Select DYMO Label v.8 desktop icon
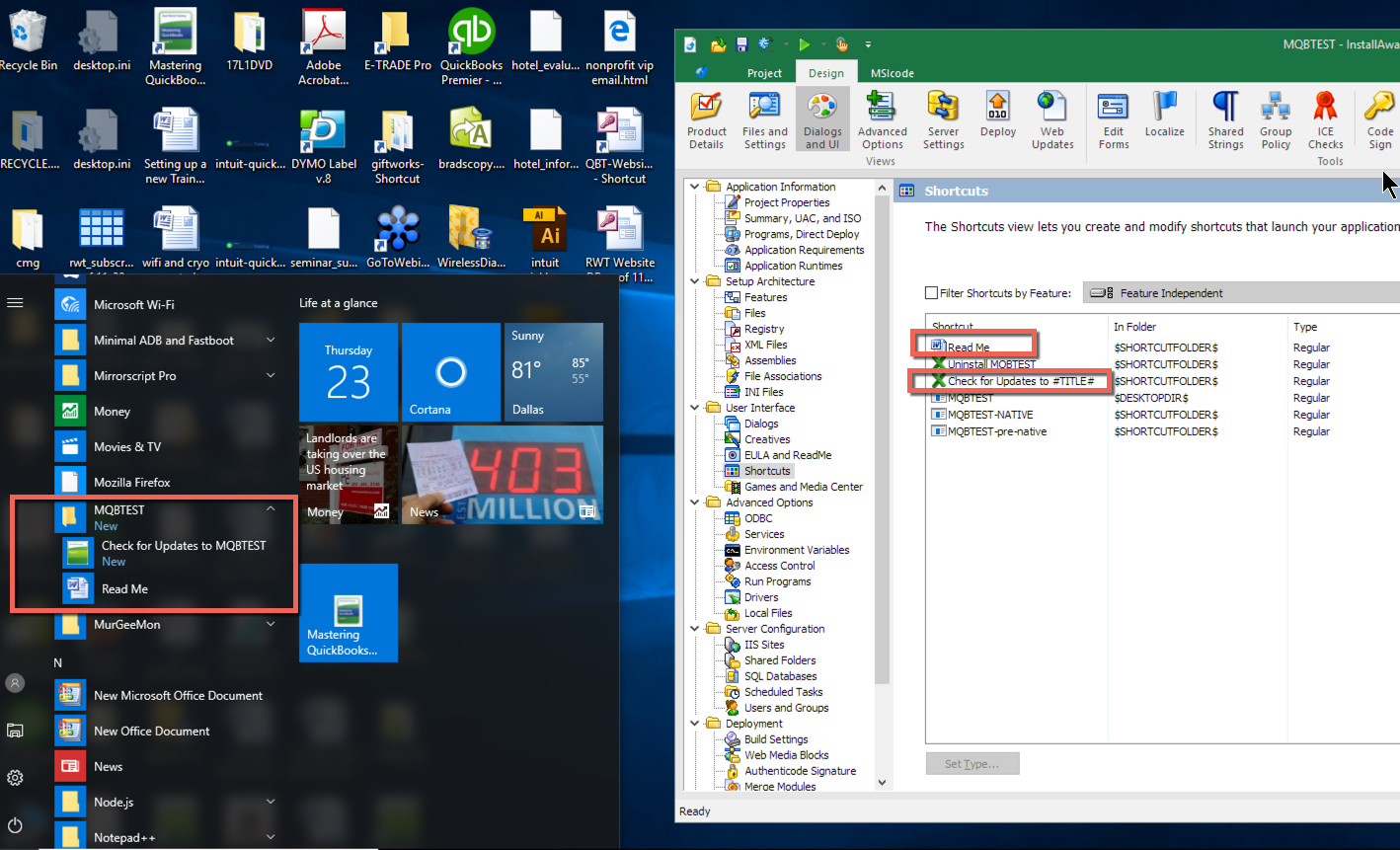This screenshot has width=1400, height=850. pos(324,146)
